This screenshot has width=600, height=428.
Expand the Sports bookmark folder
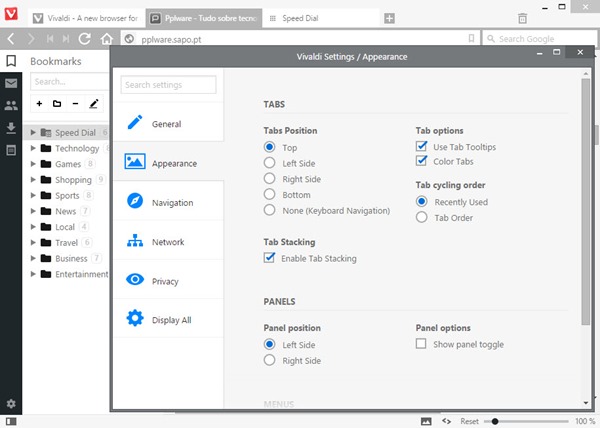[x=33, y=195]
